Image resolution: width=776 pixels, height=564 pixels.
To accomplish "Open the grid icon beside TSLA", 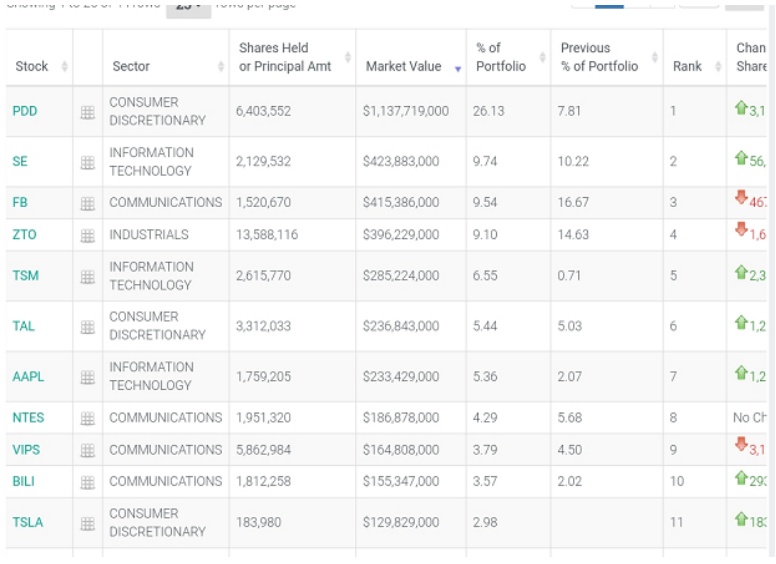I will pyautogui.click(x=88, y=523).
